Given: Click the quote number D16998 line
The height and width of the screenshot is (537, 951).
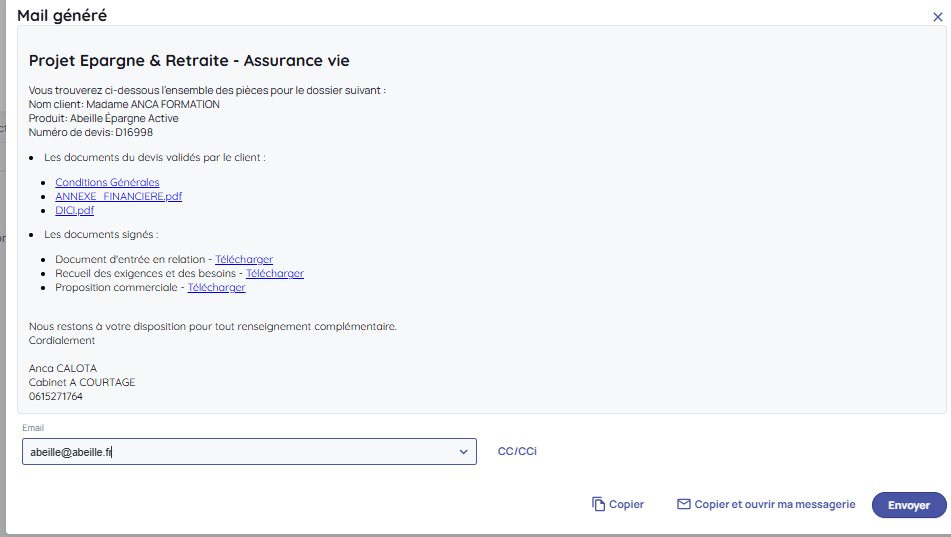Looking at the screenshot, I should coord(91,132).
